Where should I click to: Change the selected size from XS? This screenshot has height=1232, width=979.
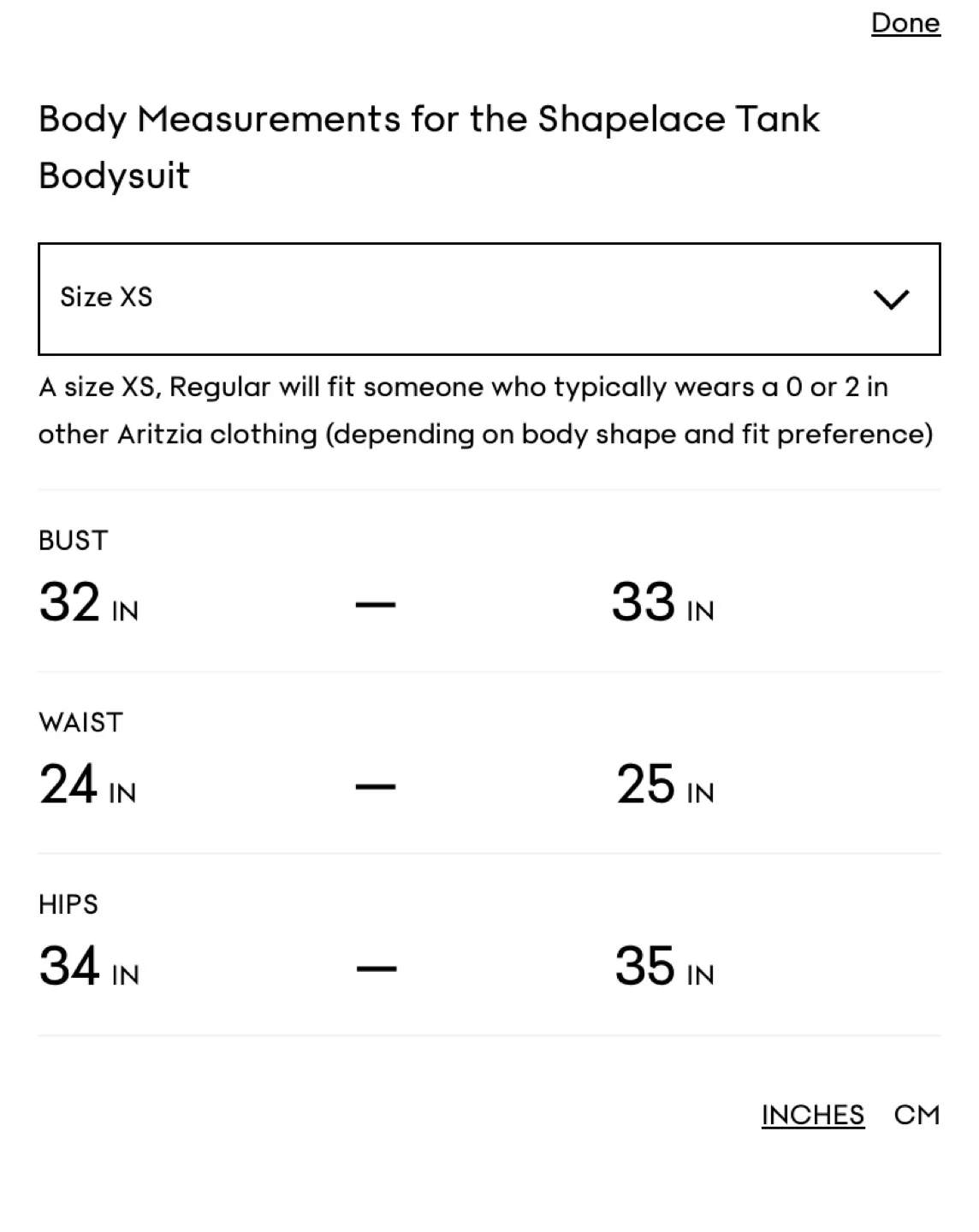[488, 299]
